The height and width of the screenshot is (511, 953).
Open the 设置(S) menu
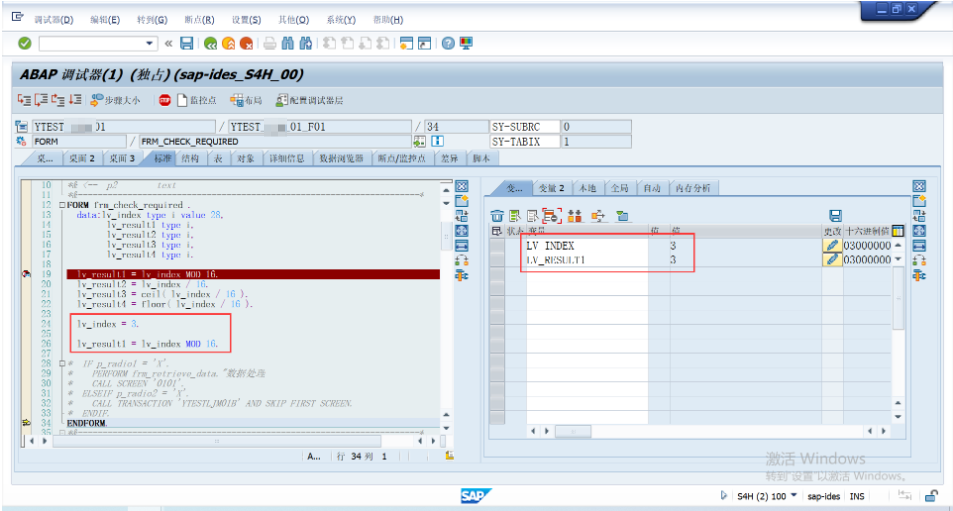pos(246,19)
